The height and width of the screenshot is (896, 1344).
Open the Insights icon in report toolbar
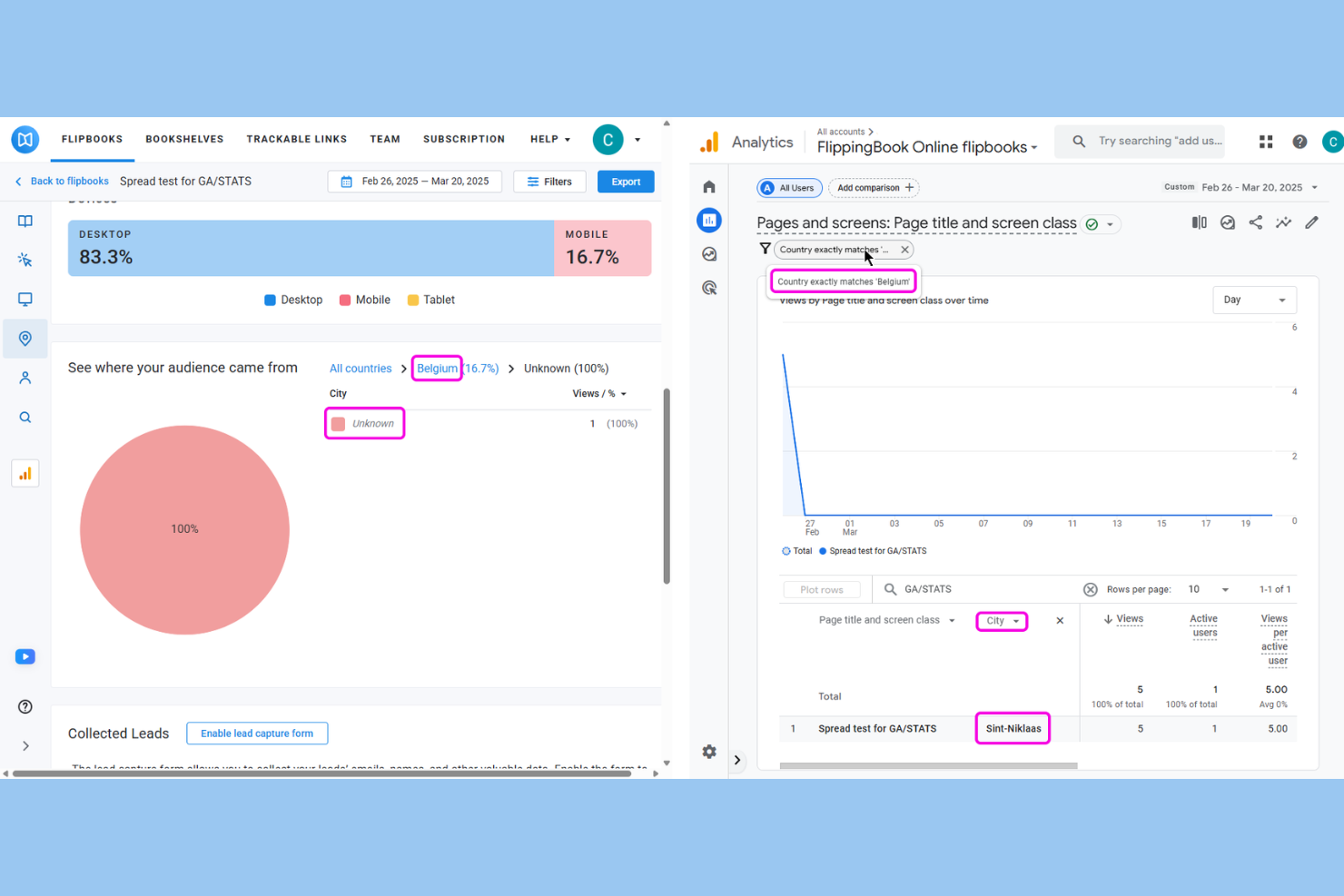pyautogui.click(x=1228, y=222)
